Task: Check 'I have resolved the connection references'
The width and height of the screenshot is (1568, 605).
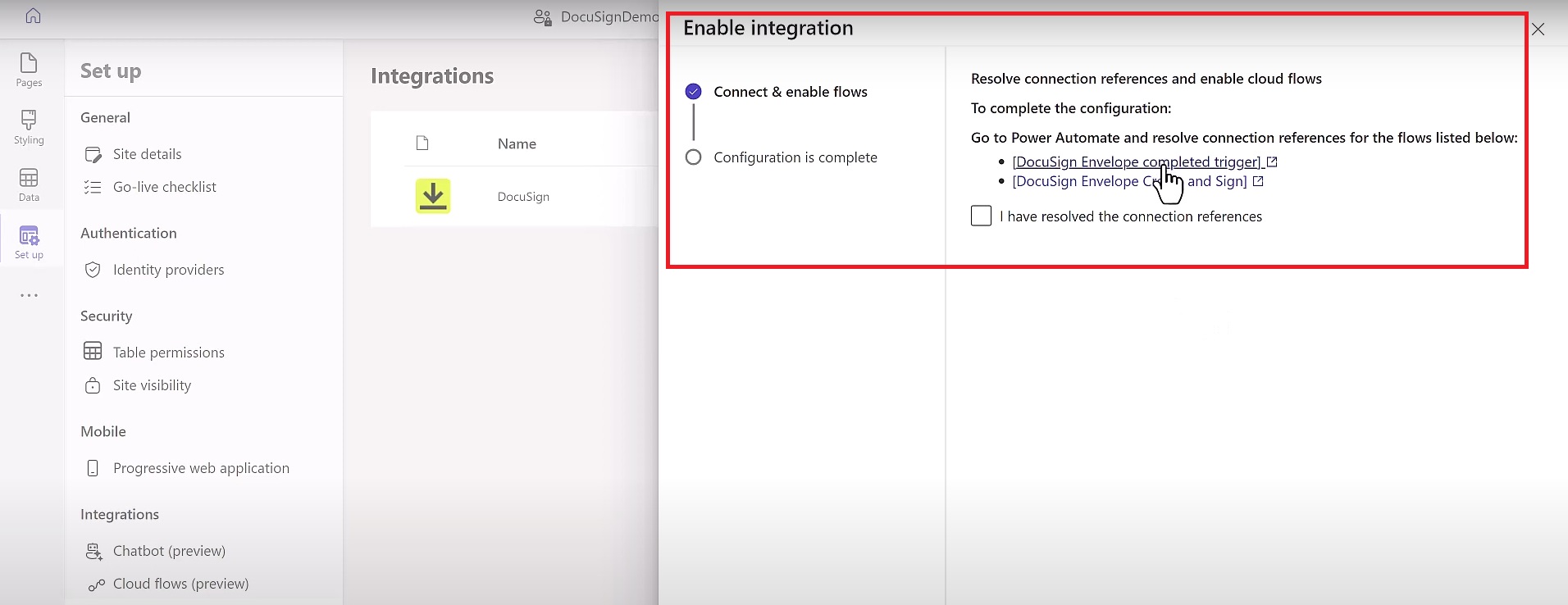Action: click(x=981, y=216)
